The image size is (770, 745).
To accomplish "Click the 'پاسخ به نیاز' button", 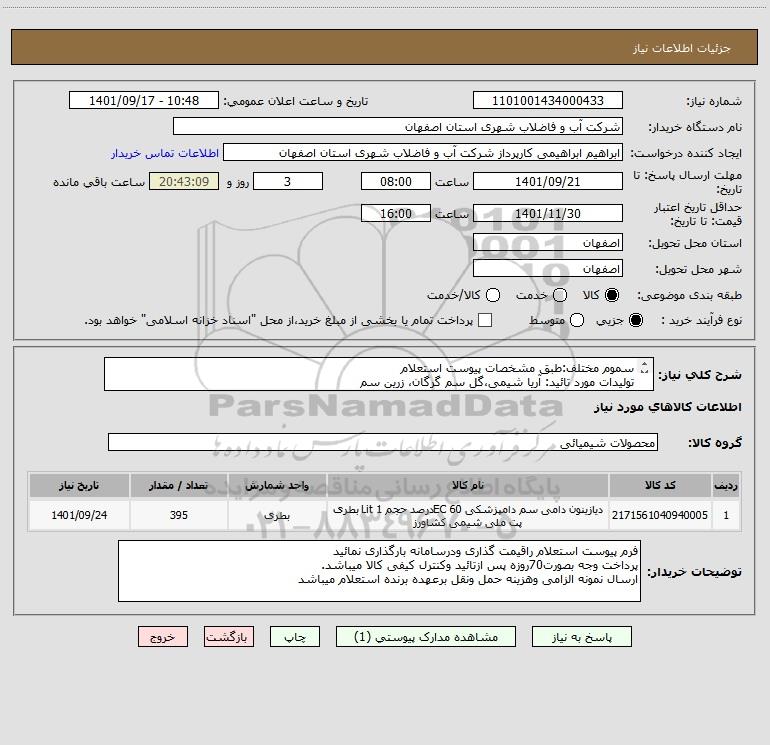I will [x=581, y=637].
